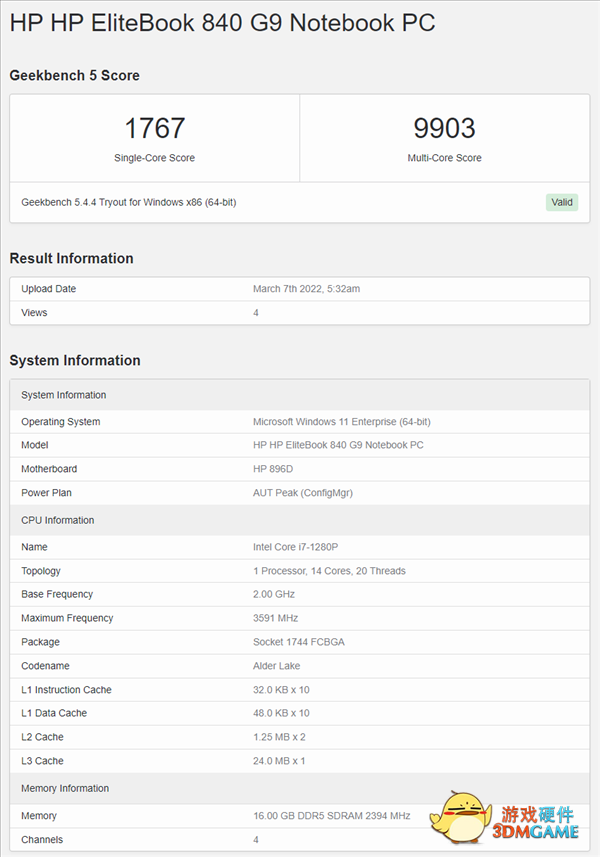Select CPU name Intel Core i7-1280P
600x857 pixels.
(296, 547)
